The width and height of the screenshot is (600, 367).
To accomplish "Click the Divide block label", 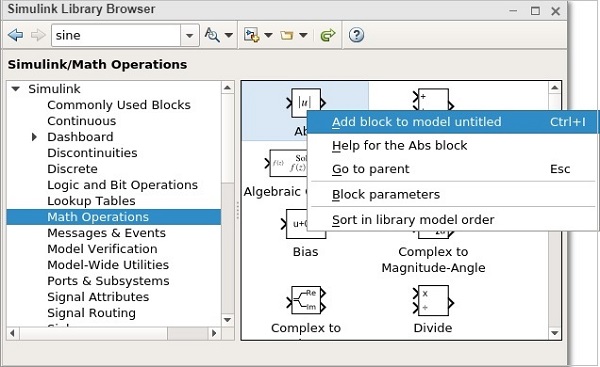I will coord(433,328).
